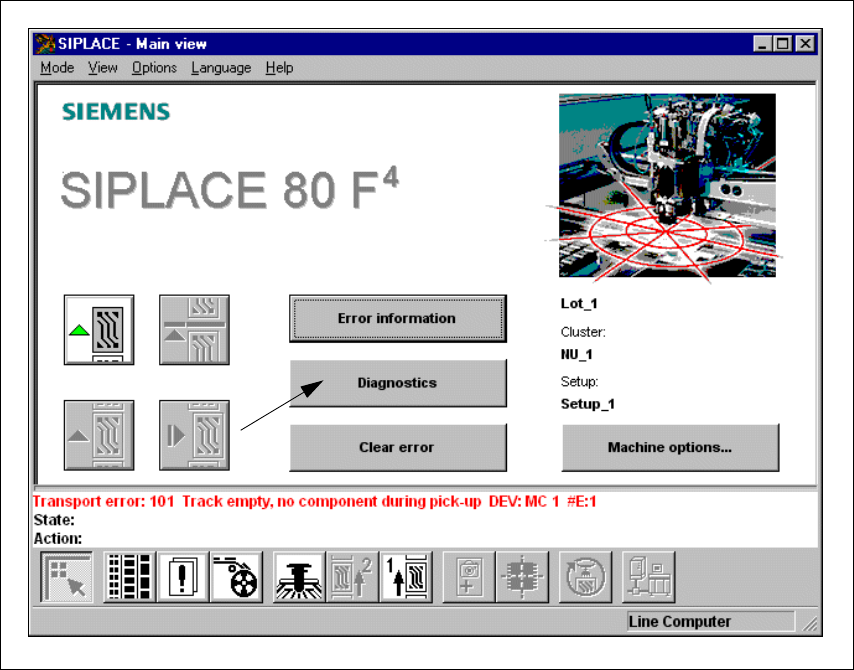Minimize the SIPLACE main window
Image resolution: width=854 pixels, height=670 pixels.
762,44
